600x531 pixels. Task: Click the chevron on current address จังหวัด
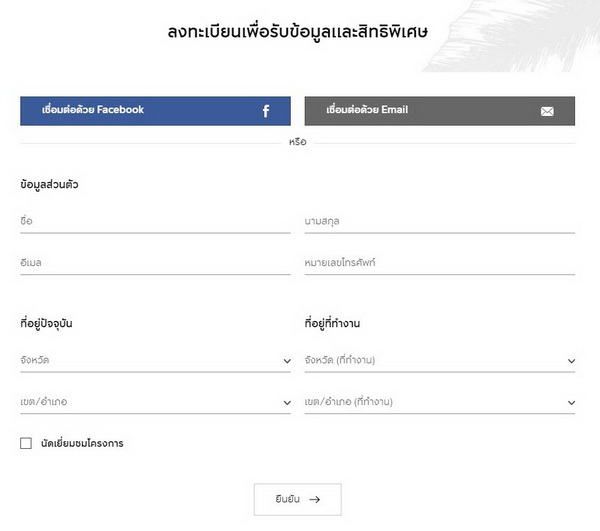tap(287, 361)
